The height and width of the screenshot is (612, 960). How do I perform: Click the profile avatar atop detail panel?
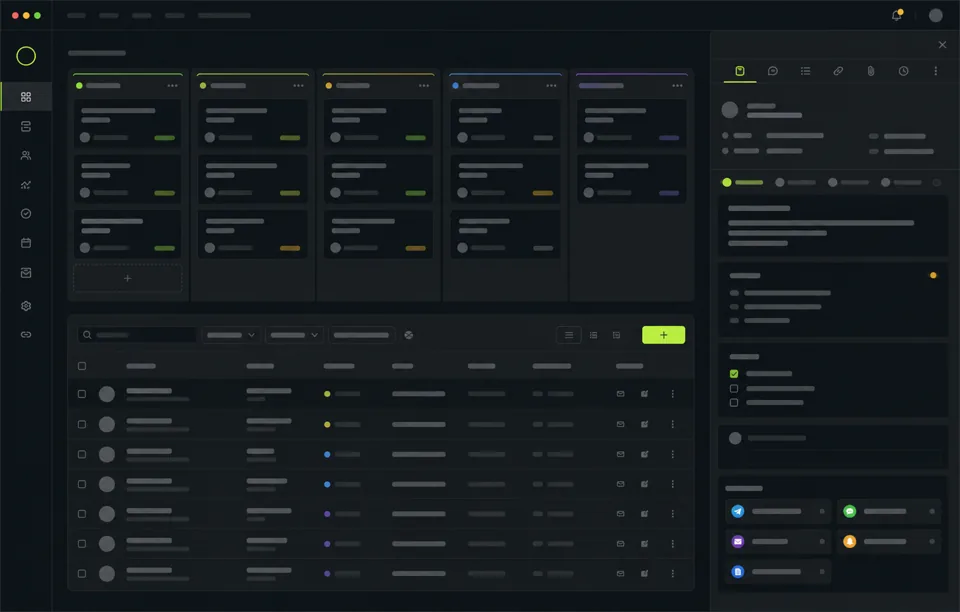(730, 110)
